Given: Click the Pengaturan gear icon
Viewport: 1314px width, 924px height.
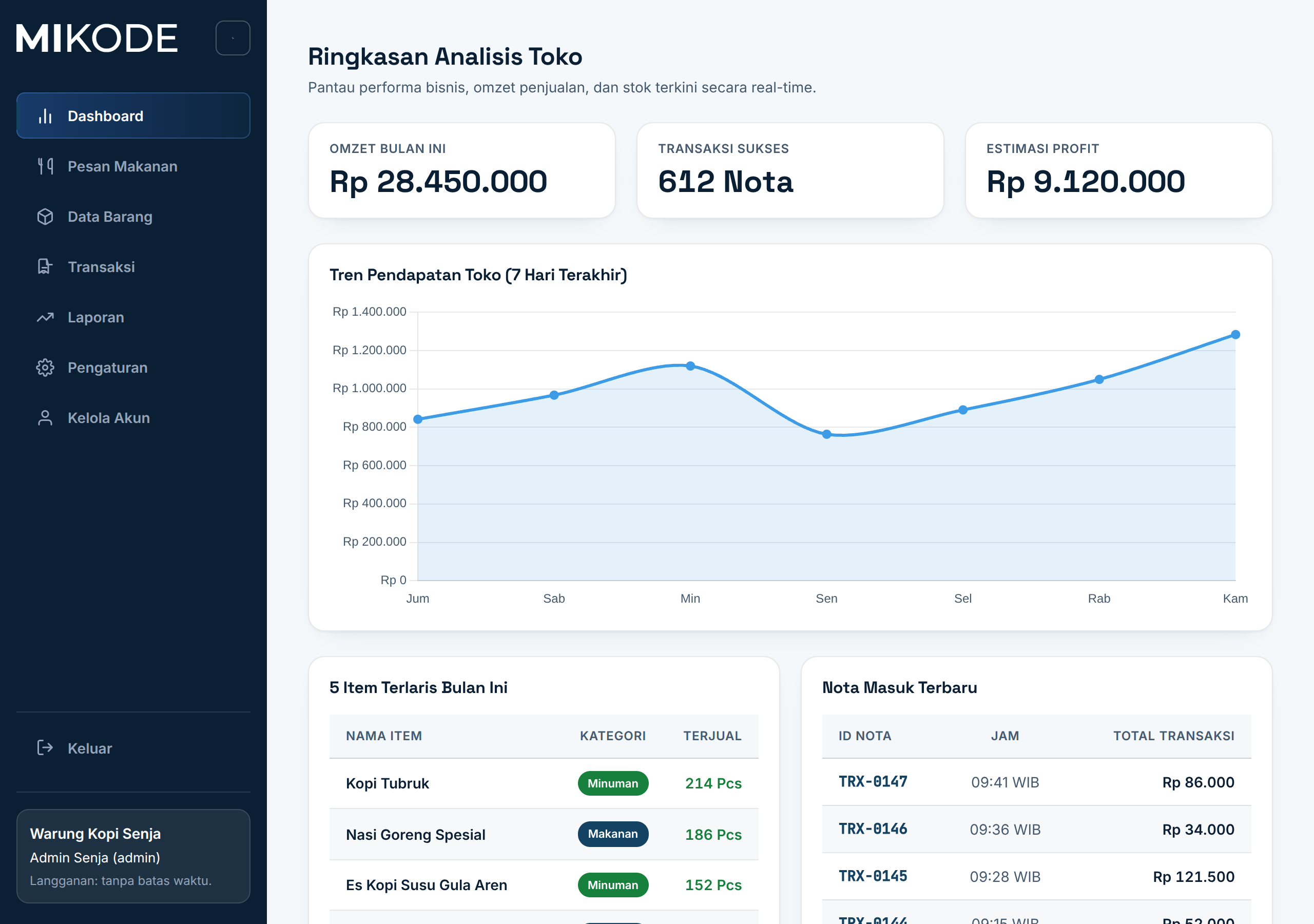Looking at the screenshot, I should tap(45, 368).
